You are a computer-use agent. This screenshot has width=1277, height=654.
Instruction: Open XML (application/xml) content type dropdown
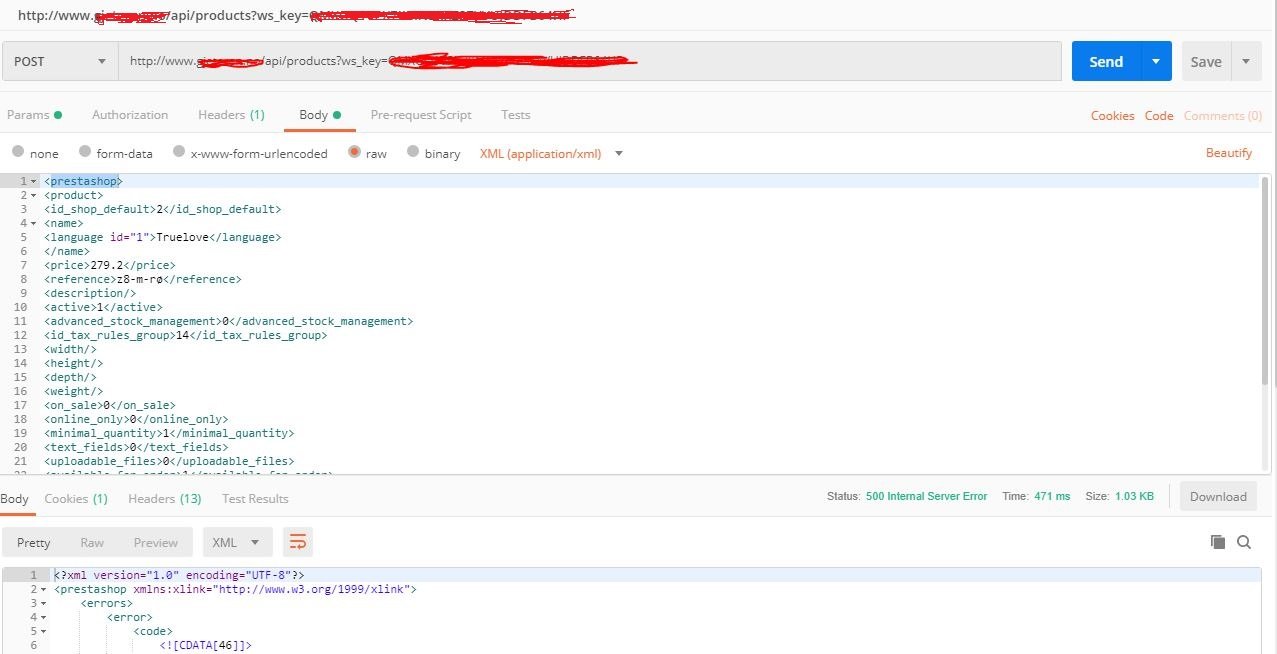(x=551, y=153)
